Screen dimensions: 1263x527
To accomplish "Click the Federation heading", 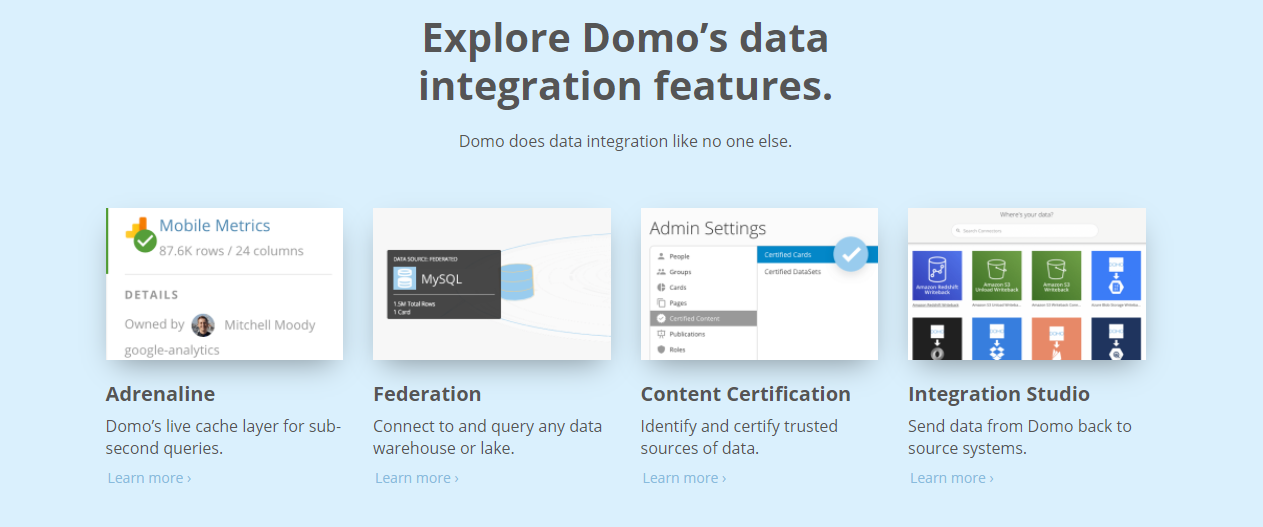I will pos(427,394).
